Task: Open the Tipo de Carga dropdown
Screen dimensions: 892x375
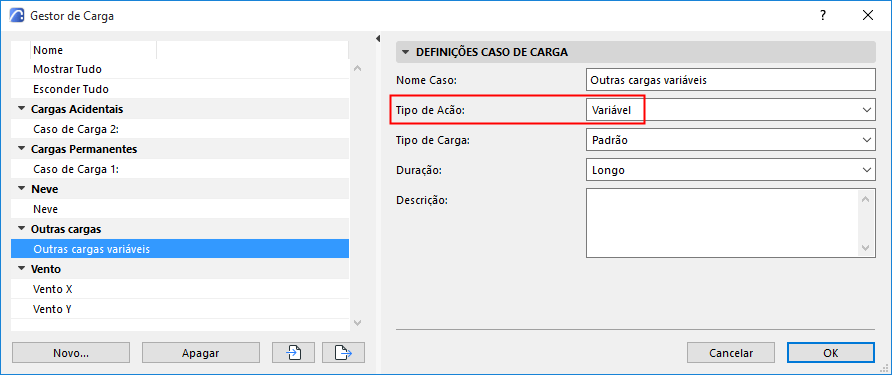Action: pyautogui.click(x=730, y=139)
